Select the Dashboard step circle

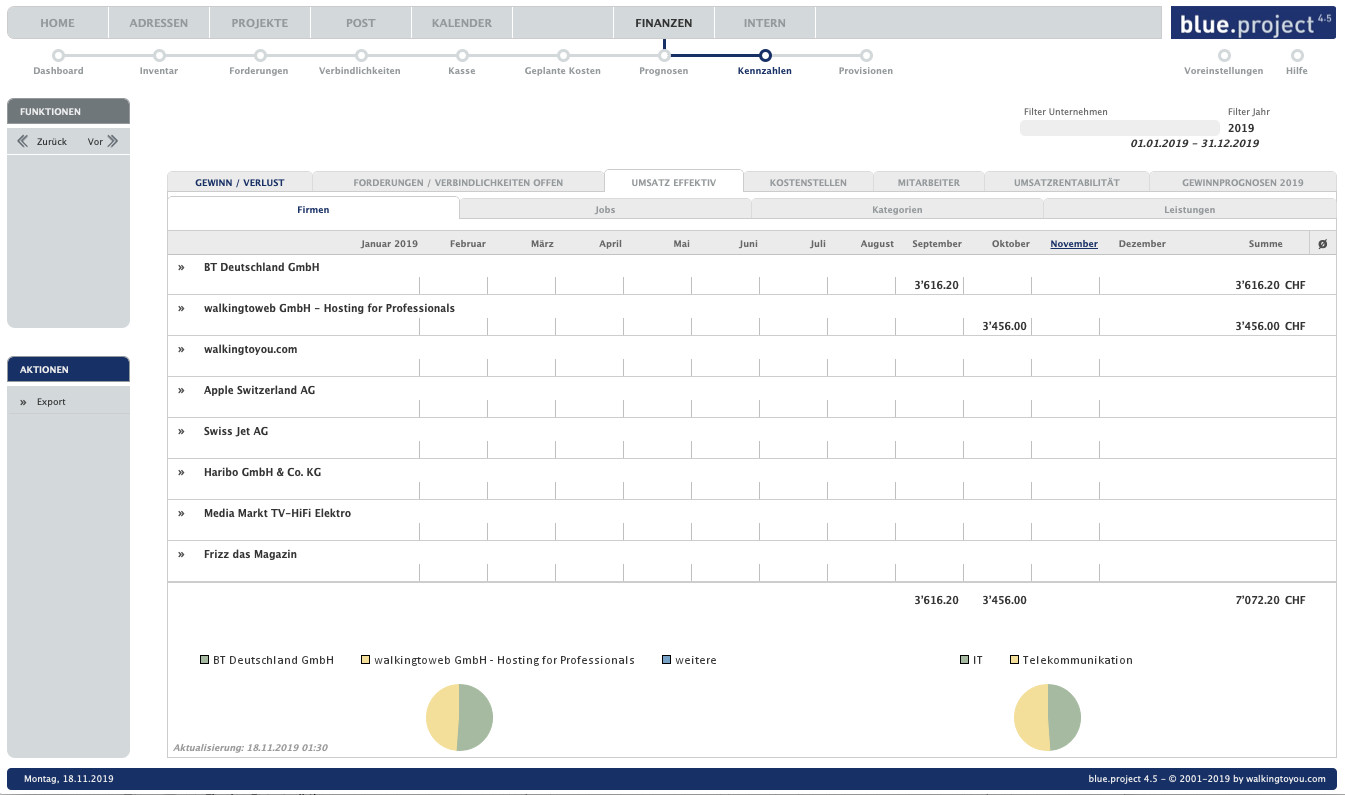coord(58,56)
